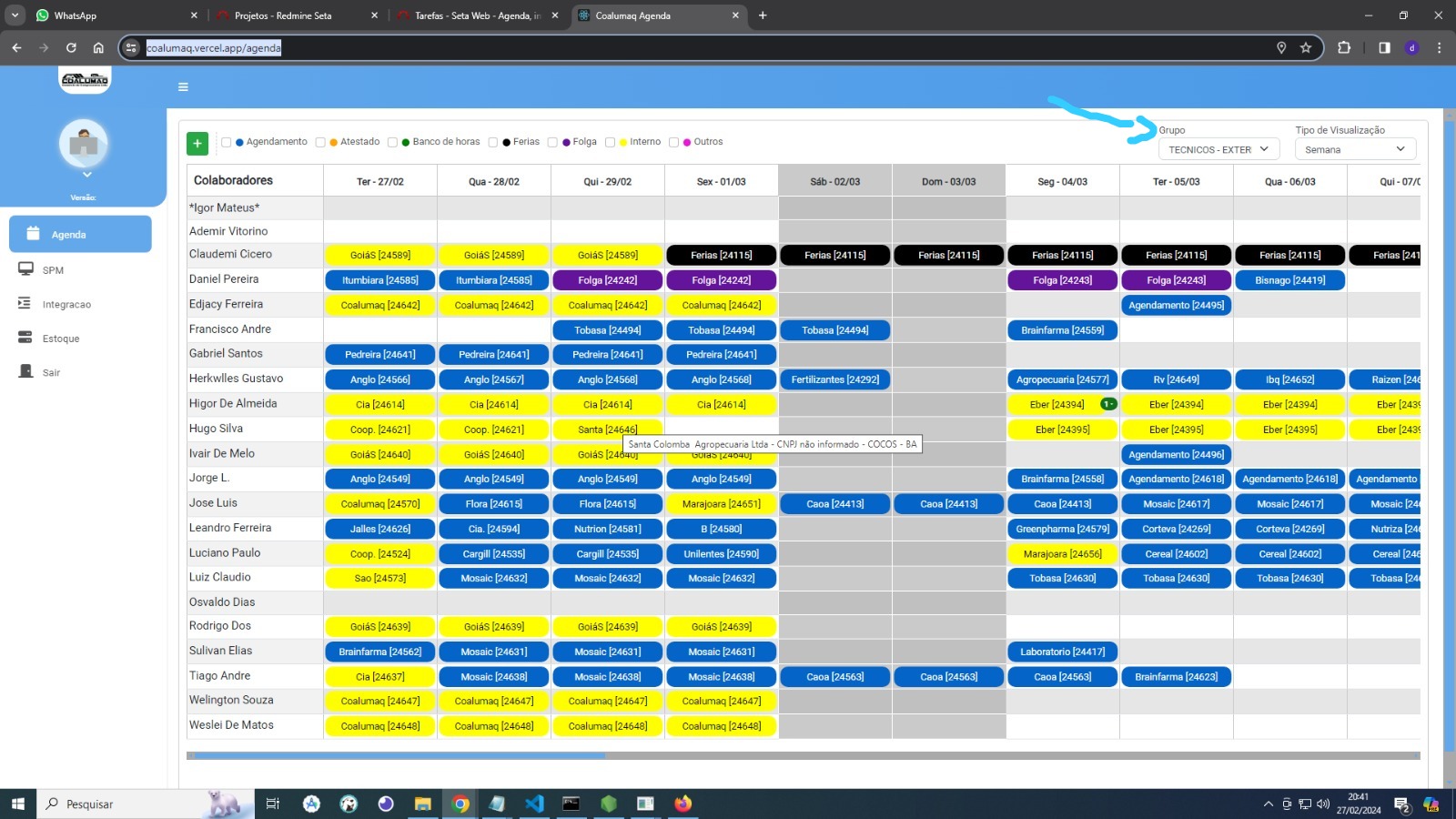The height and width of the screenshot is (819, 1456).
Task: Toggle the Interno filter checkbox
Action: (x=610, y=142)
